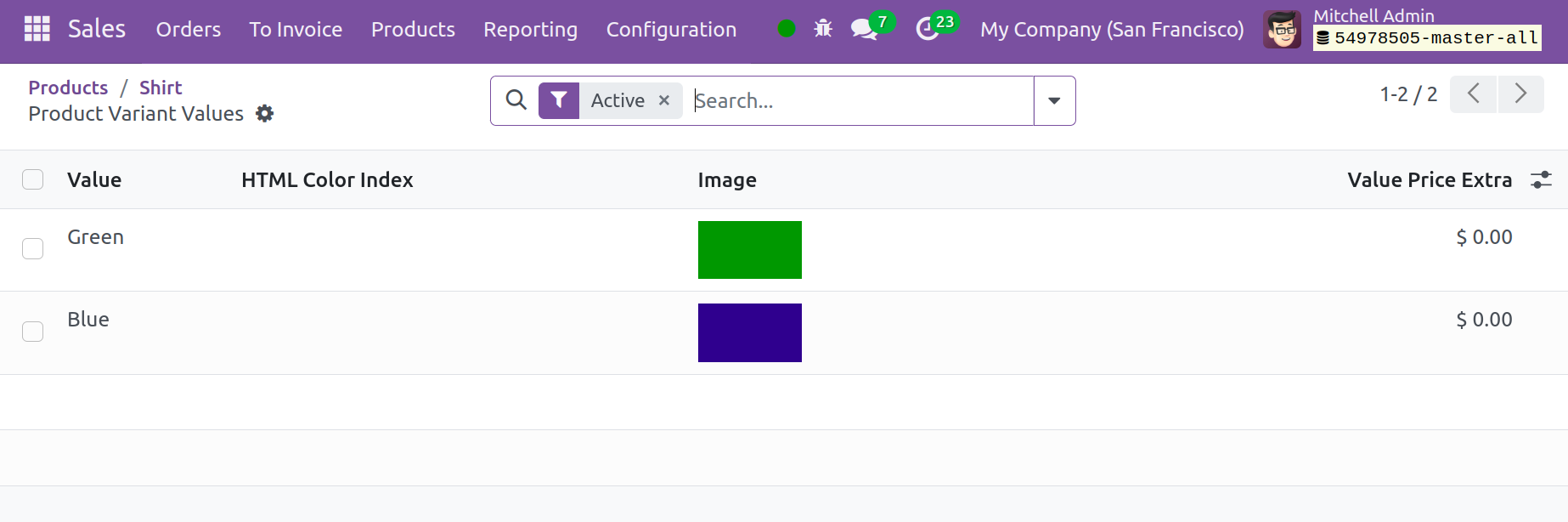Go to next page of records
Viewport: 1568px width, 522px height.
coord(1520,94)
